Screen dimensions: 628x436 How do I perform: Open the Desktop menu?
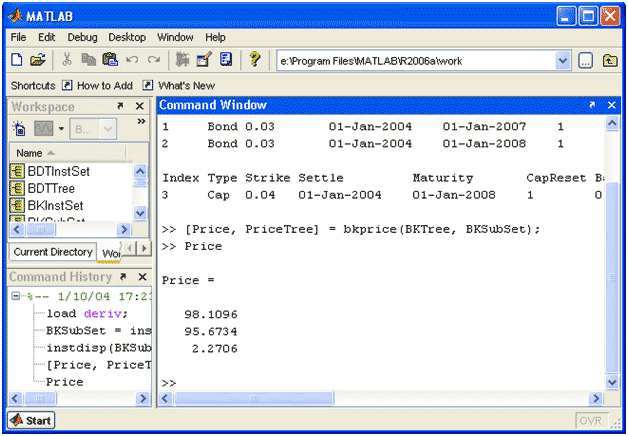127,37
